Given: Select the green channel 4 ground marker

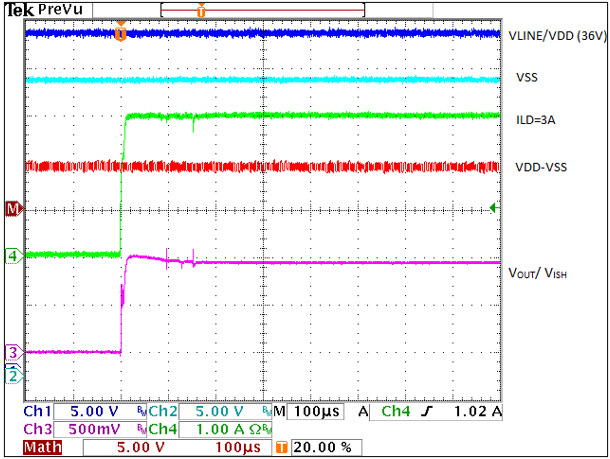Looking at the screenshot, I should point(13,256).
